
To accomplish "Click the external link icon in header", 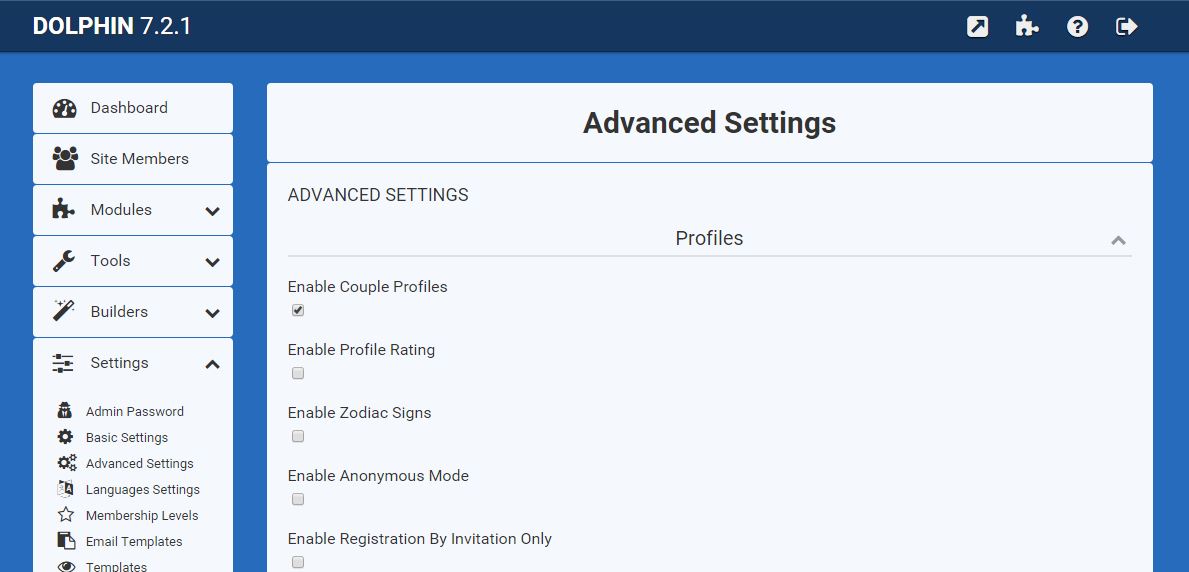I will tap(977, 27).
